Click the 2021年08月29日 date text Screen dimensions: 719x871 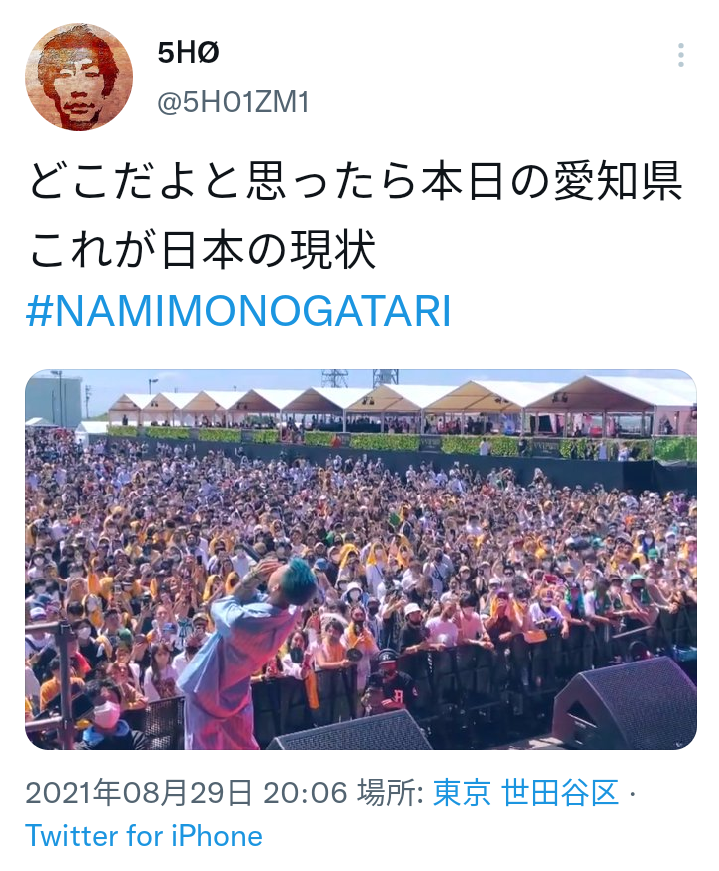138,792
